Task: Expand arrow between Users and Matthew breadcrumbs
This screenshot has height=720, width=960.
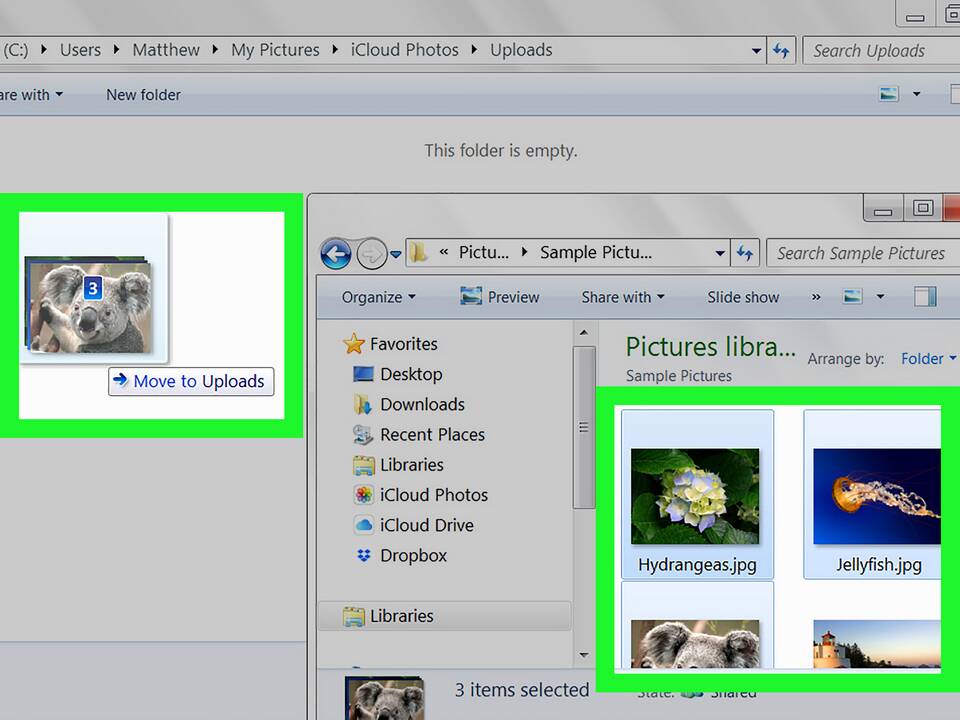Action: click(116, 50)
